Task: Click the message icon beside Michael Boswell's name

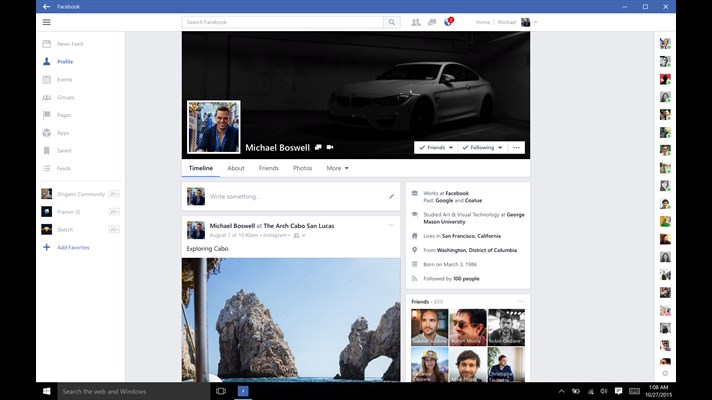Action: pos(318,147)
